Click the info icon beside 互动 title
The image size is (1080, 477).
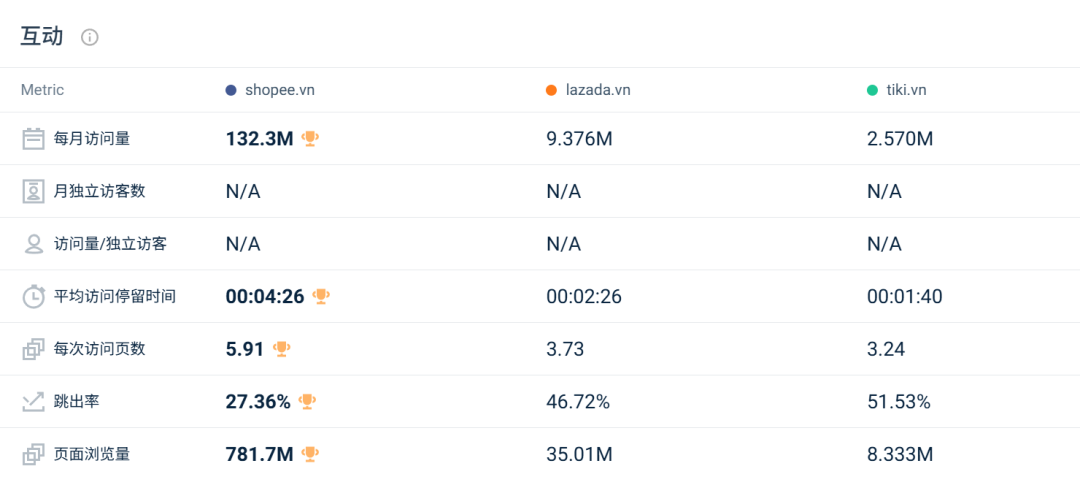coord(90,38)
